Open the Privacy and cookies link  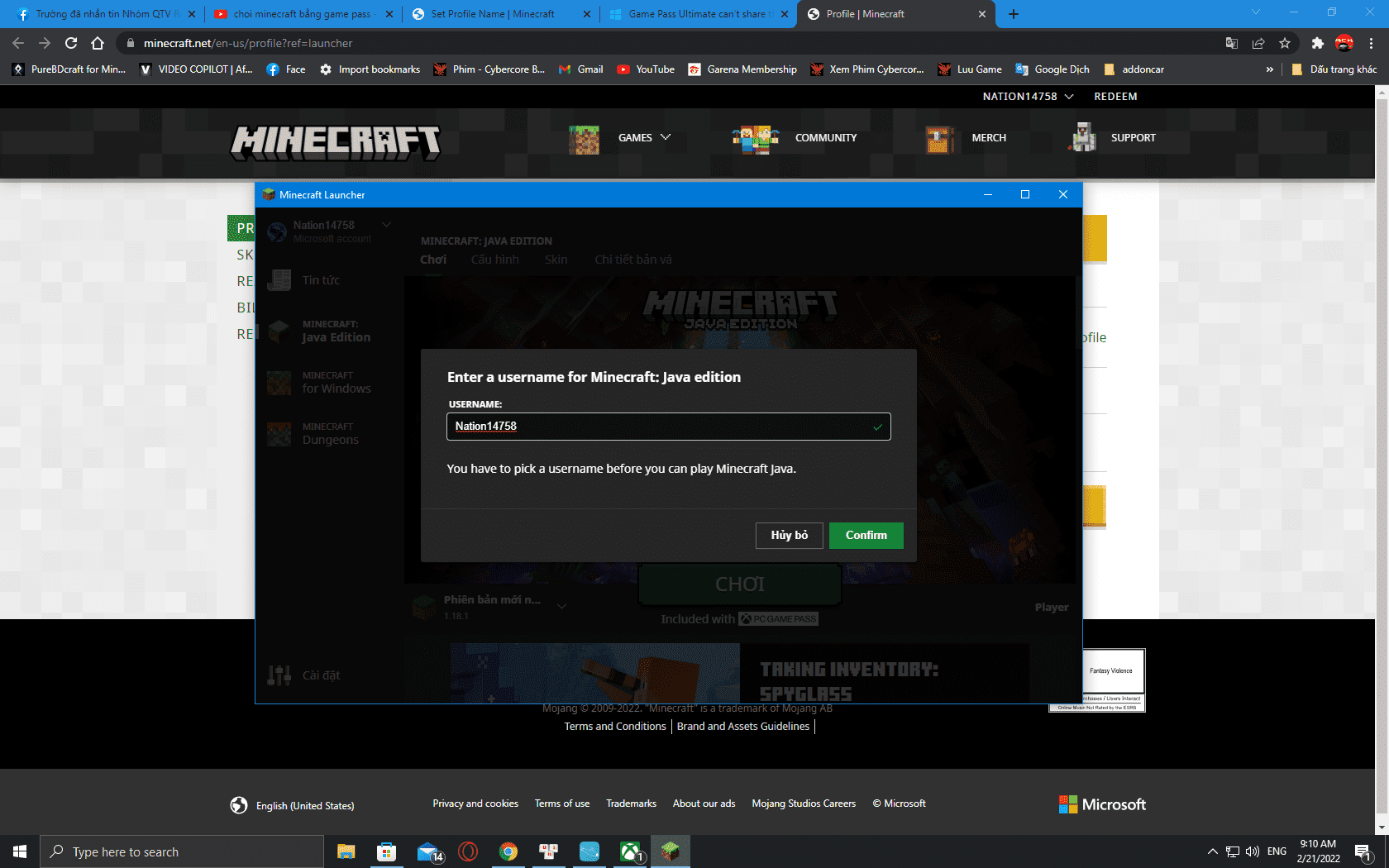click(x=475, y=804)
